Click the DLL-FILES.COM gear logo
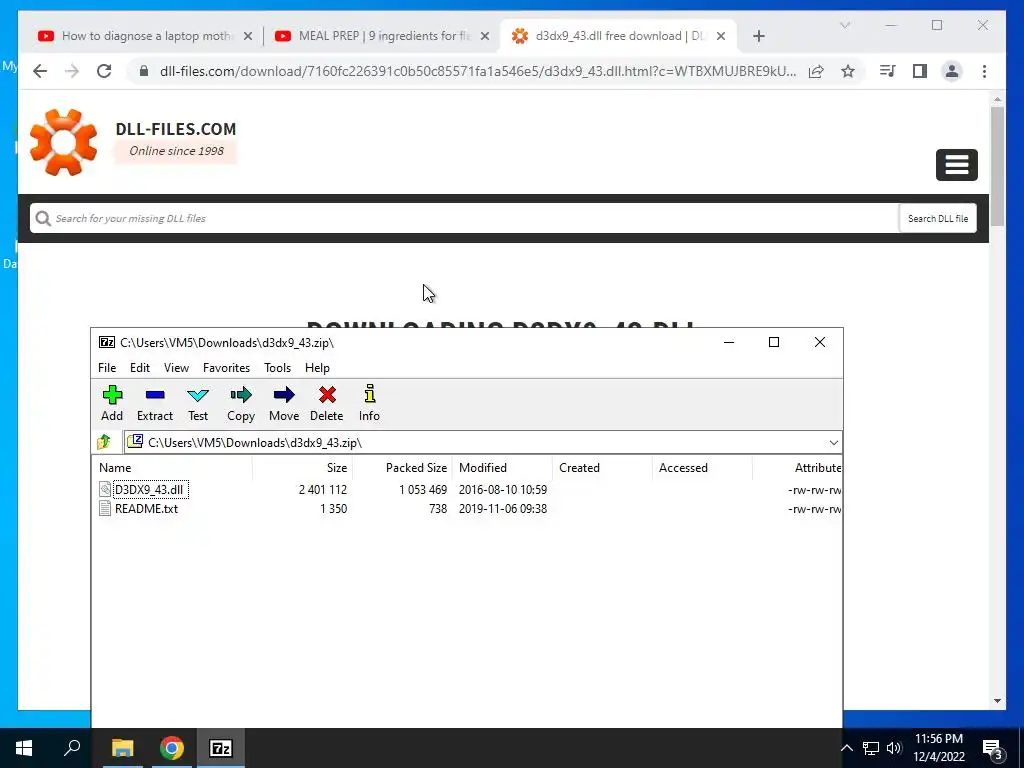This screenshot has width=1024, height=768. click(x=63, y=142)
